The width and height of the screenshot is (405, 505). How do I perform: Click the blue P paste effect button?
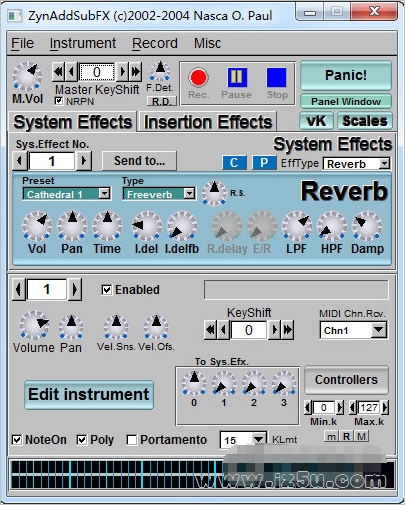[x=264, y=163]
